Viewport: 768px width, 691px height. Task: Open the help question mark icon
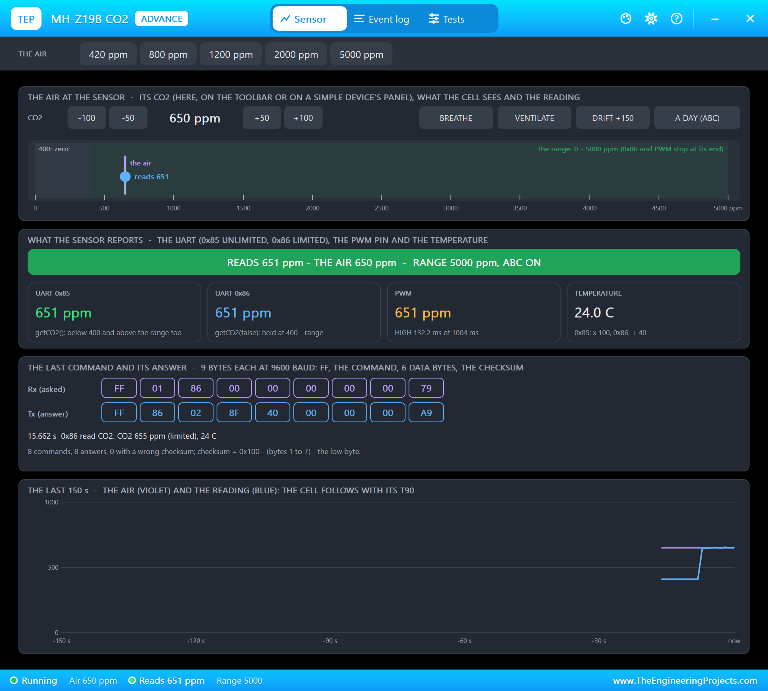676,19
